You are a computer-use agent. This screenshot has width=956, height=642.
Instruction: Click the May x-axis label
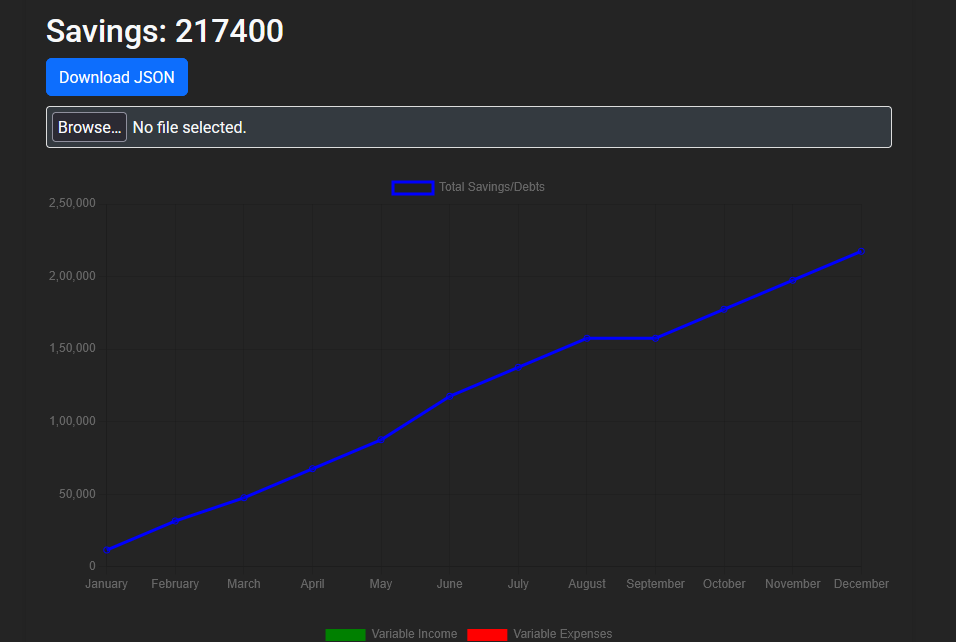[381, 584]
